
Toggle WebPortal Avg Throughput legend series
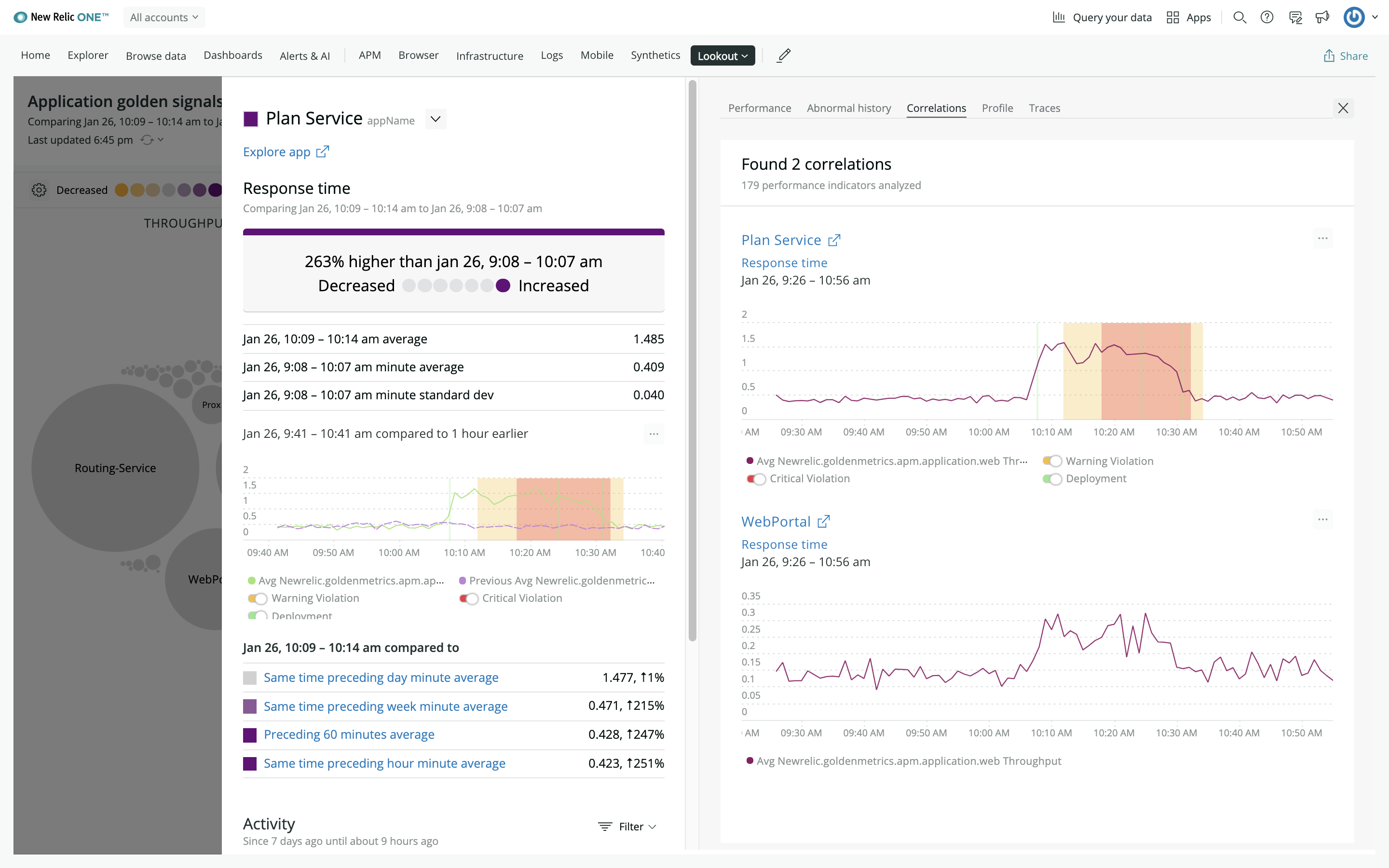[x=904, y=760]
